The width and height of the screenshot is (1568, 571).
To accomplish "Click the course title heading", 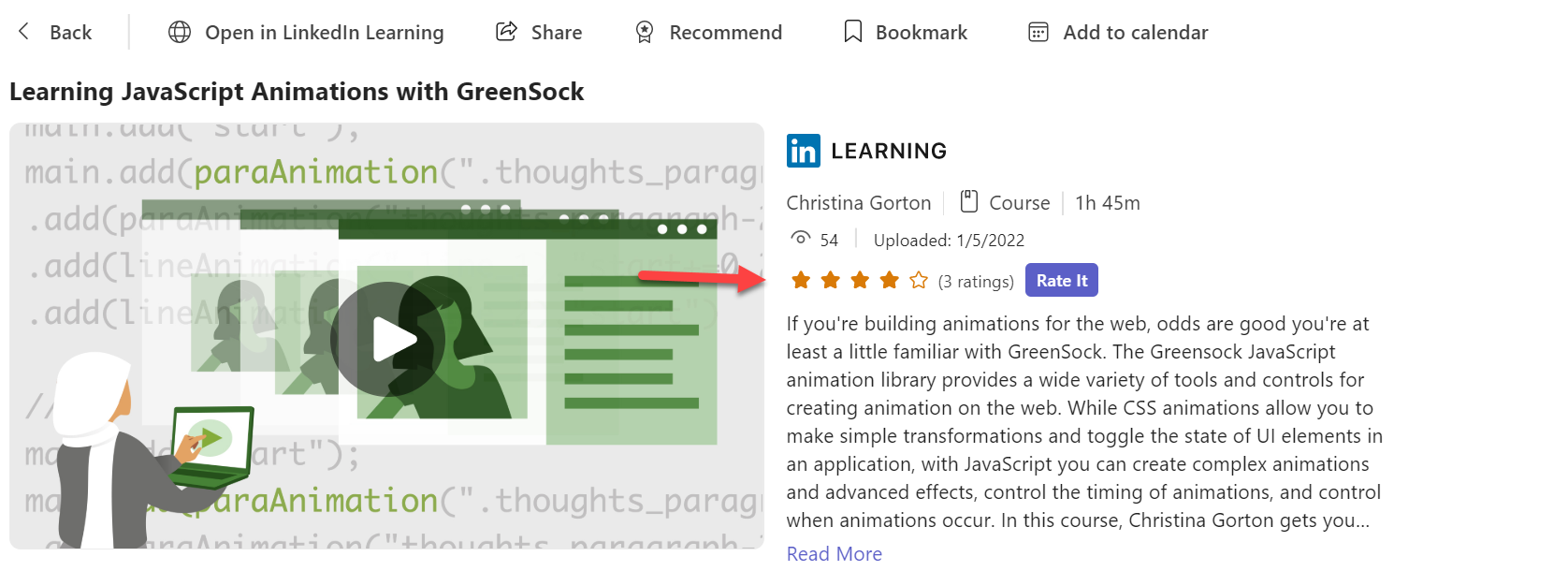I will [297, 91].
